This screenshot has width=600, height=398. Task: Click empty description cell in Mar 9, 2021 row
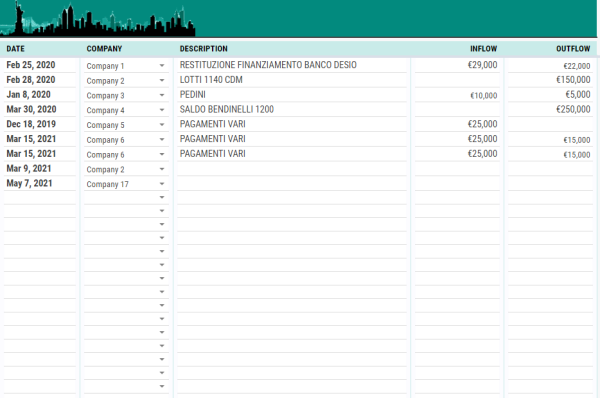(x=292, y=169)
